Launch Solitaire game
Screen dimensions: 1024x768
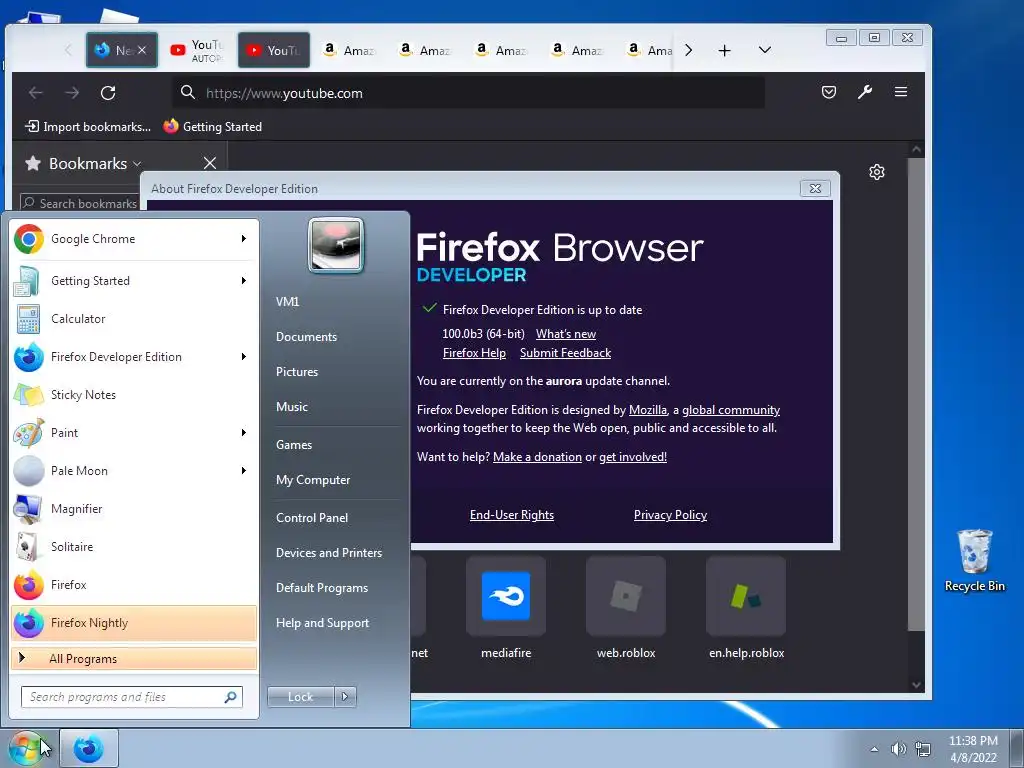coord(134,547)
